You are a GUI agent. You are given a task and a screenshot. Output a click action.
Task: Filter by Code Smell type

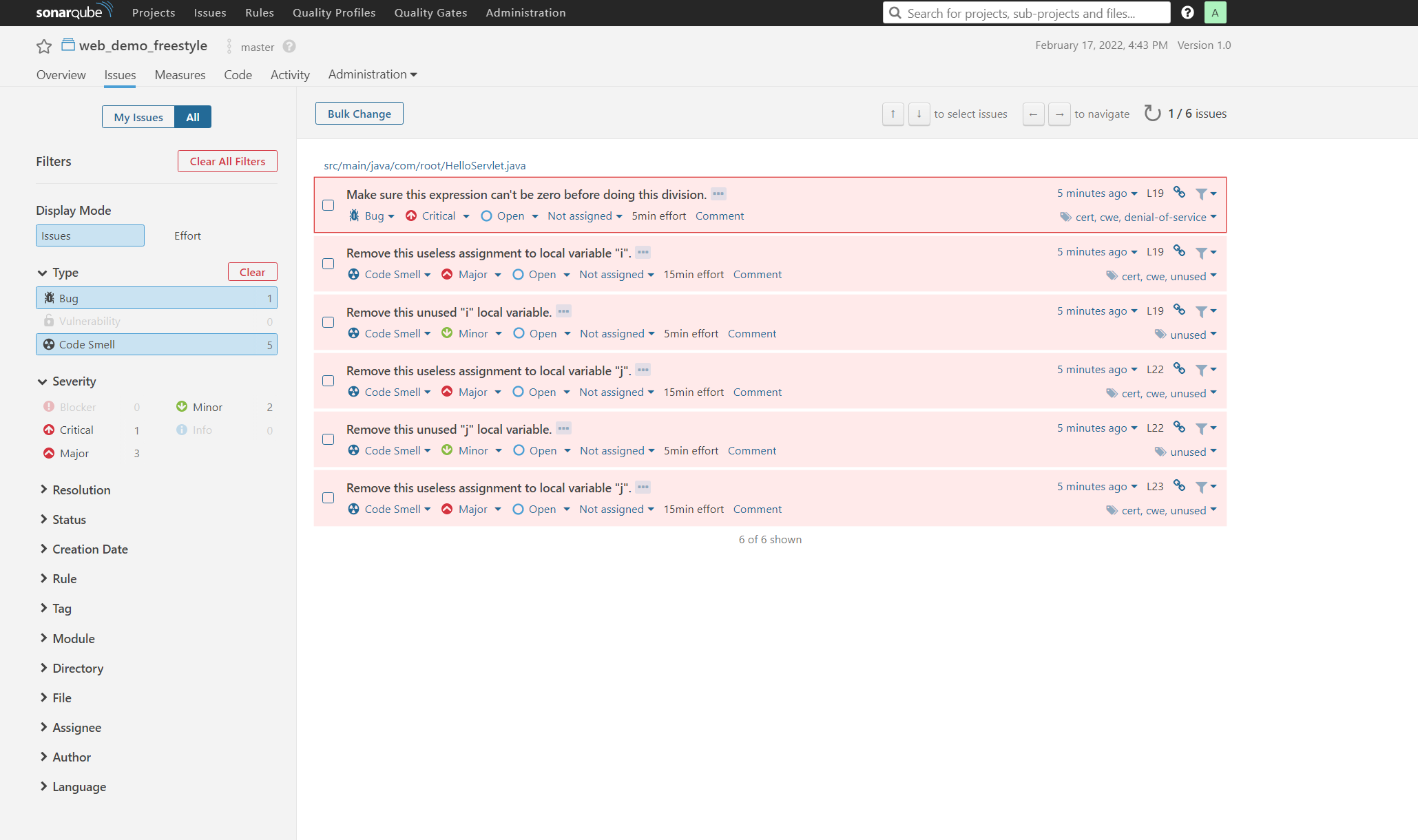pyautogui.click(x=156, y=344)
